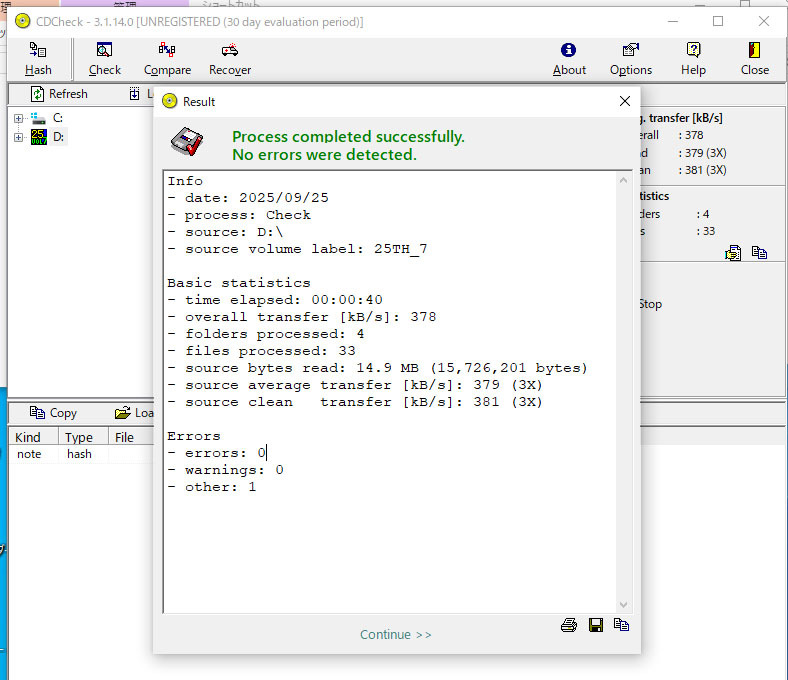Select the D: drive in tree

(x=58, y=137)
